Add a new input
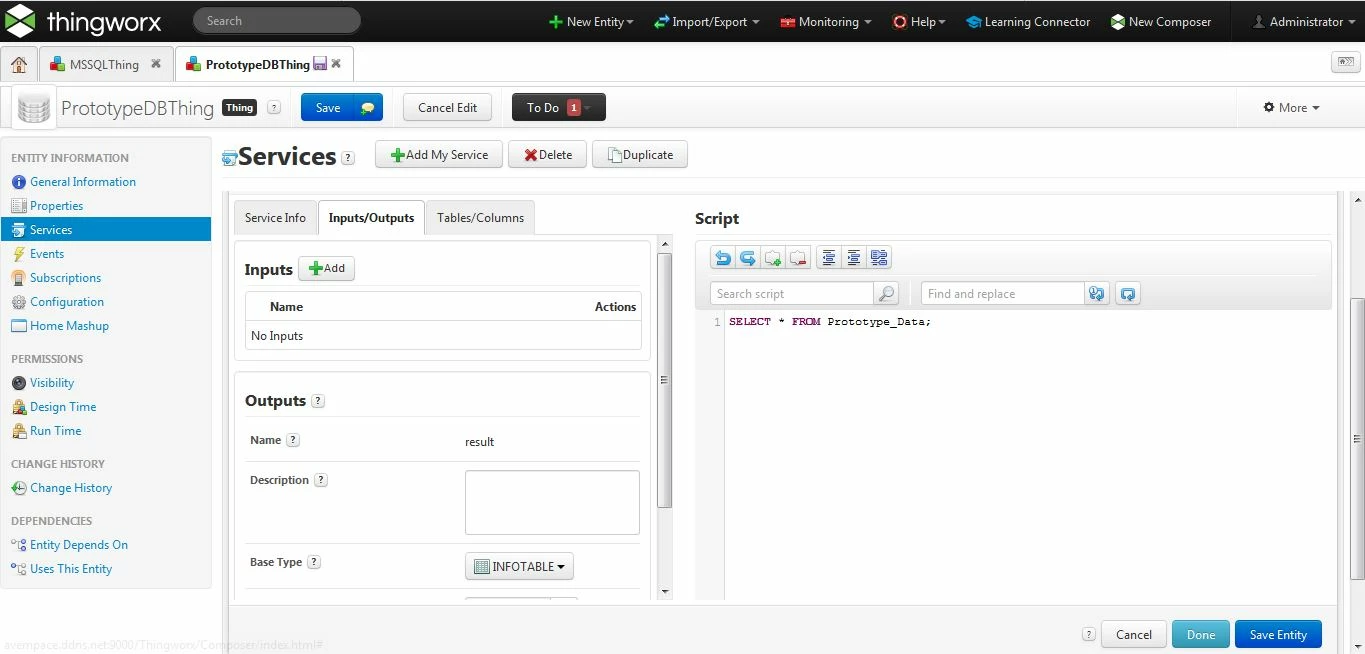This screenshot has height=654, width=1365. (327, 268)
